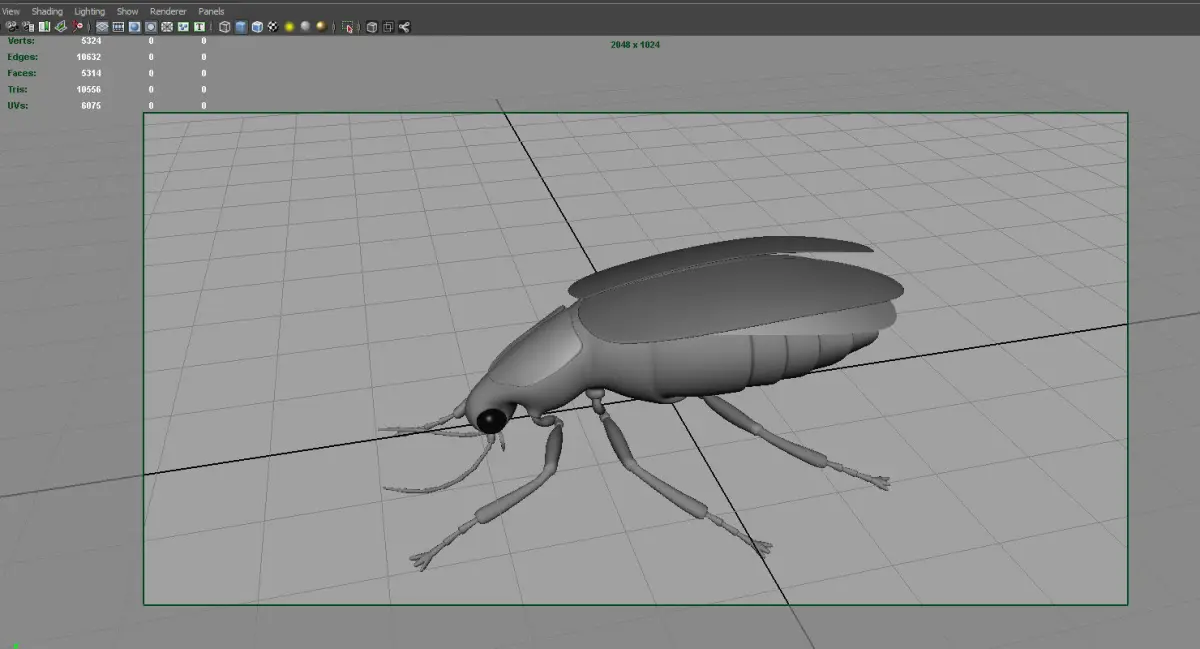Toggle the Gate Mask display

151,27
